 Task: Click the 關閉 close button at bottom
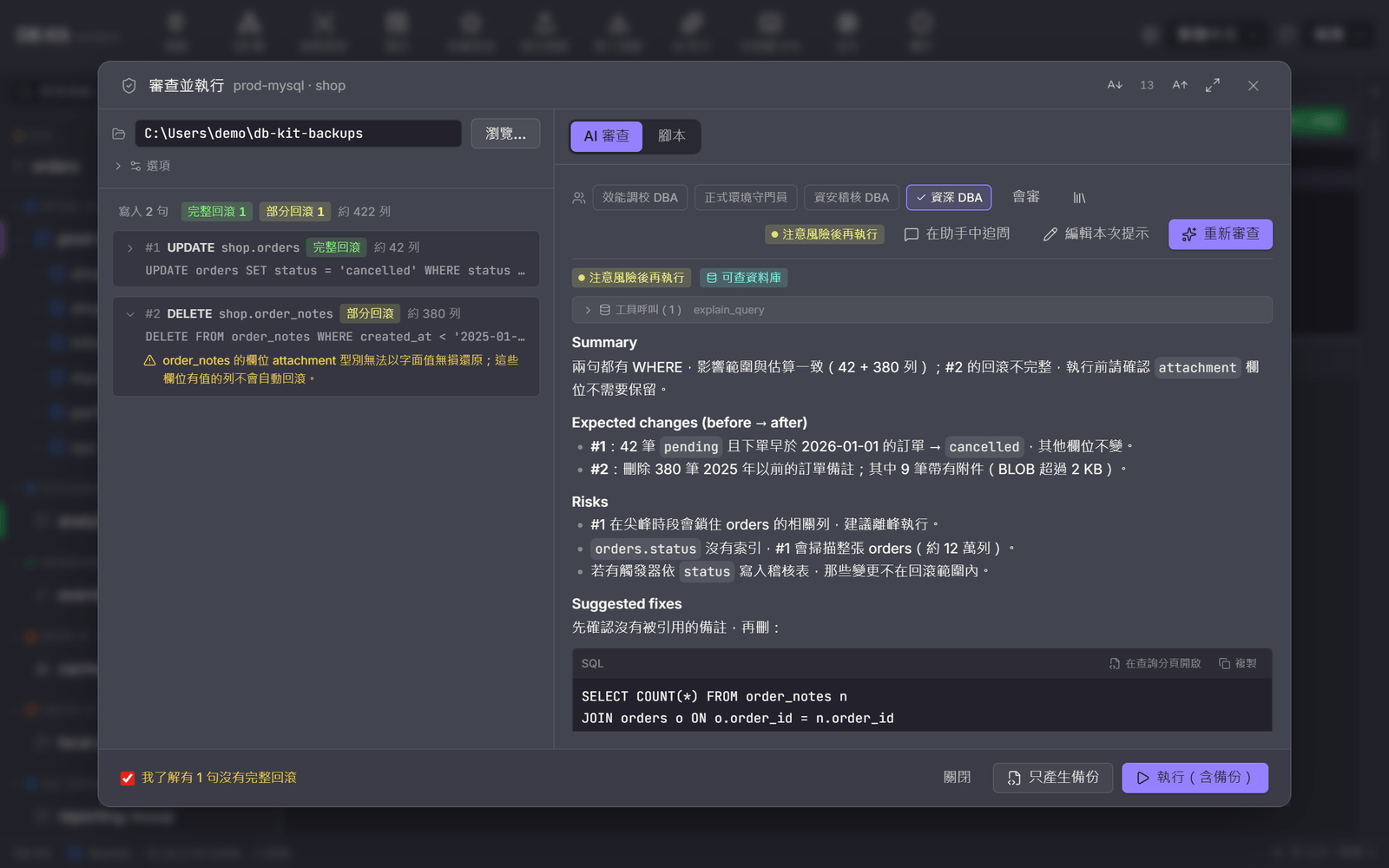(x=957, y=778)
